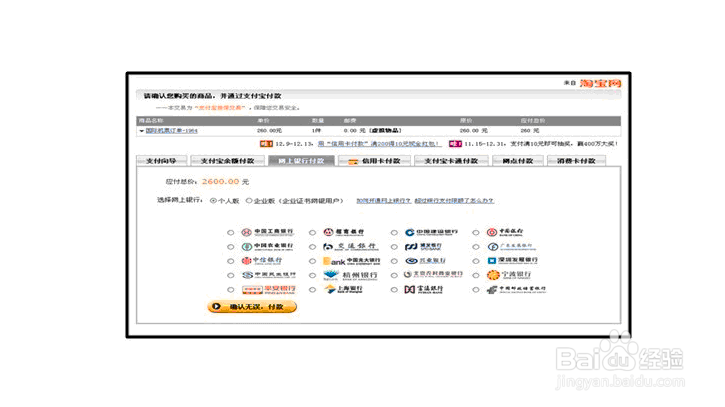Click the orange new badge before 12.9-12.13 promo
This screenshot has height=407, width=725.
click(266, 144)
